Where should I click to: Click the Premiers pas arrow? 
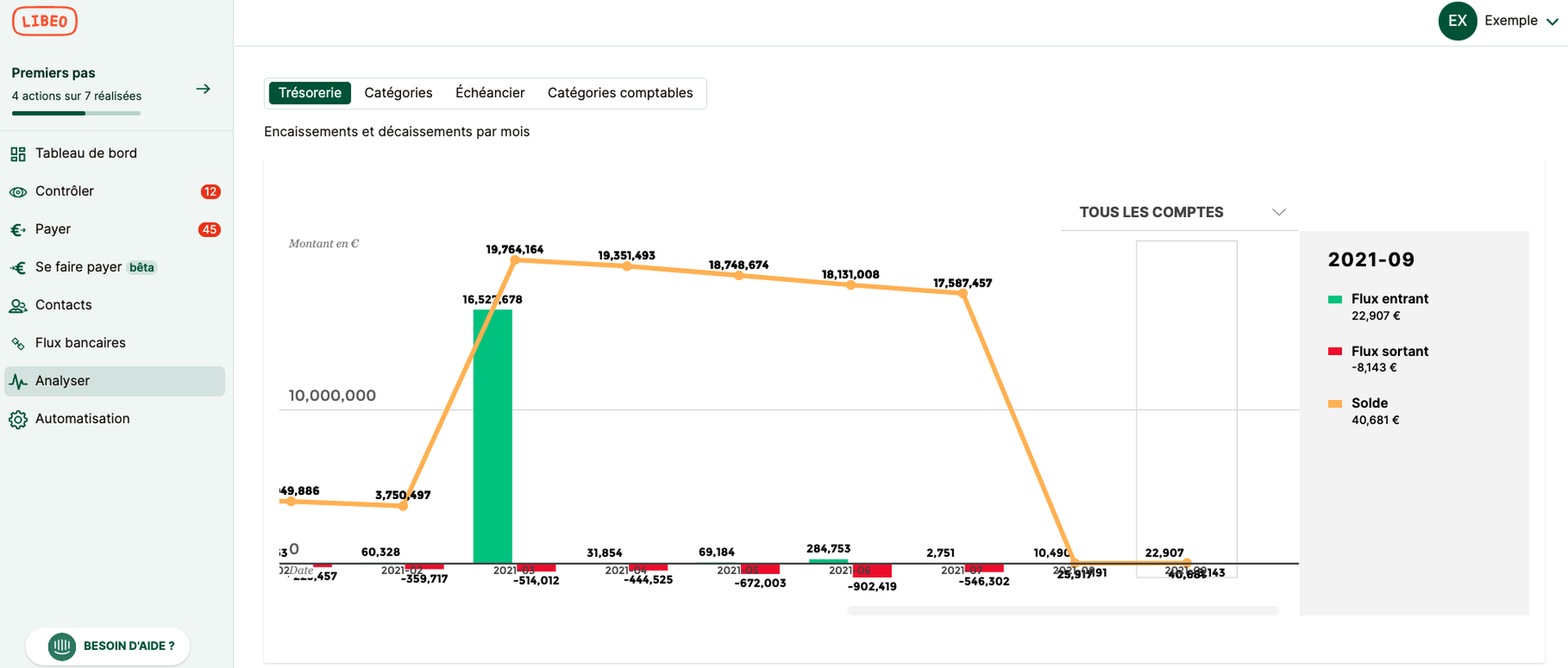(203, 89)
